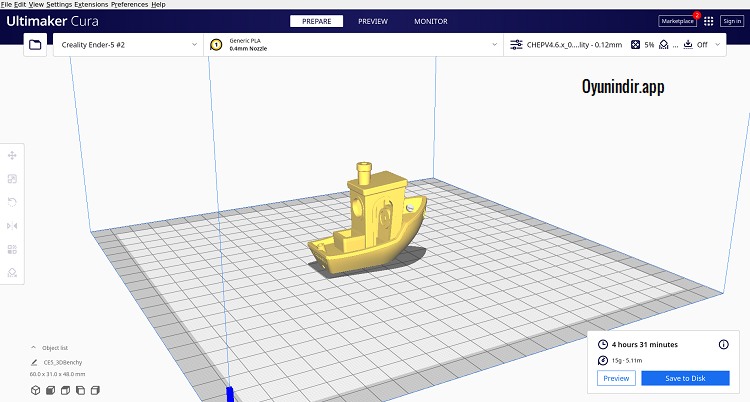Select the Mirror tool in left toolbar
Screen dimensions: 750x402
tap(12, 225)
